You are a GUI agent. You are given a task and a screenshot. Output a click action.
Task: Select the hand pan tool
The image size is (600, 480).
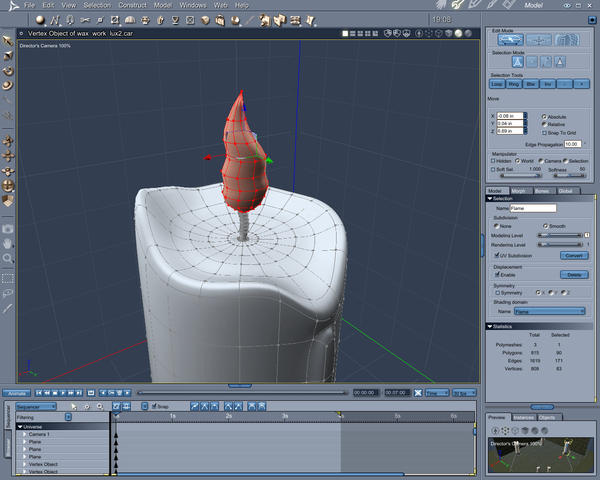pos(8,243)
